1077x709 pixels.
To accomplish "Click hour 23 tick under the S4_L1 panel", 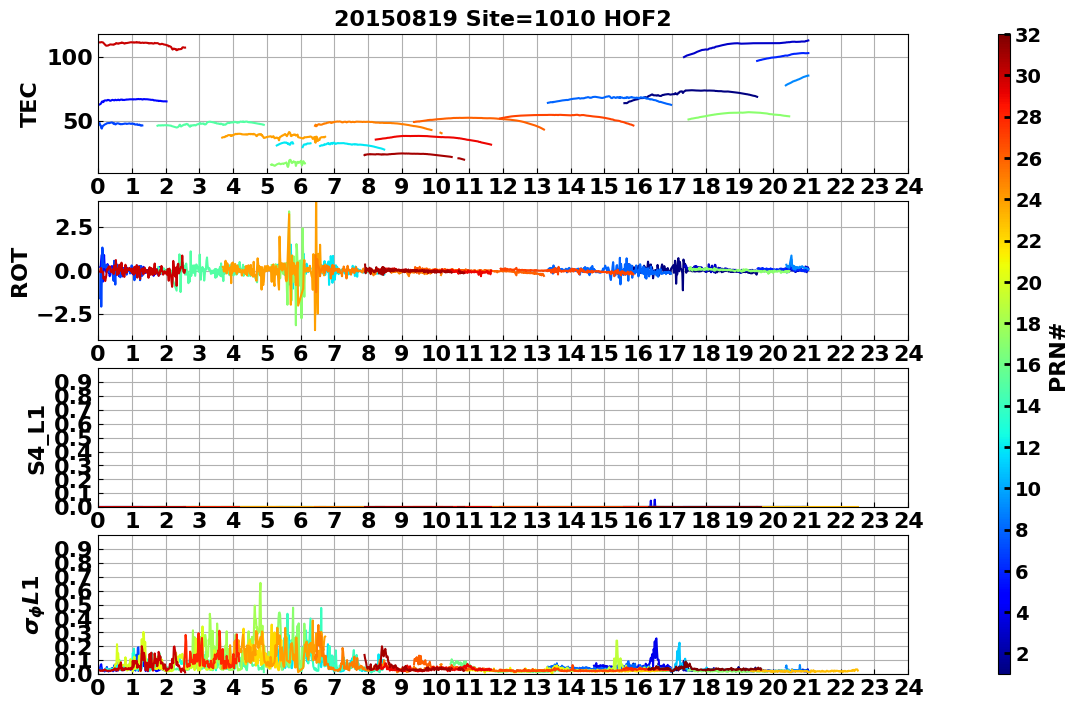I will tap(874, 520).
